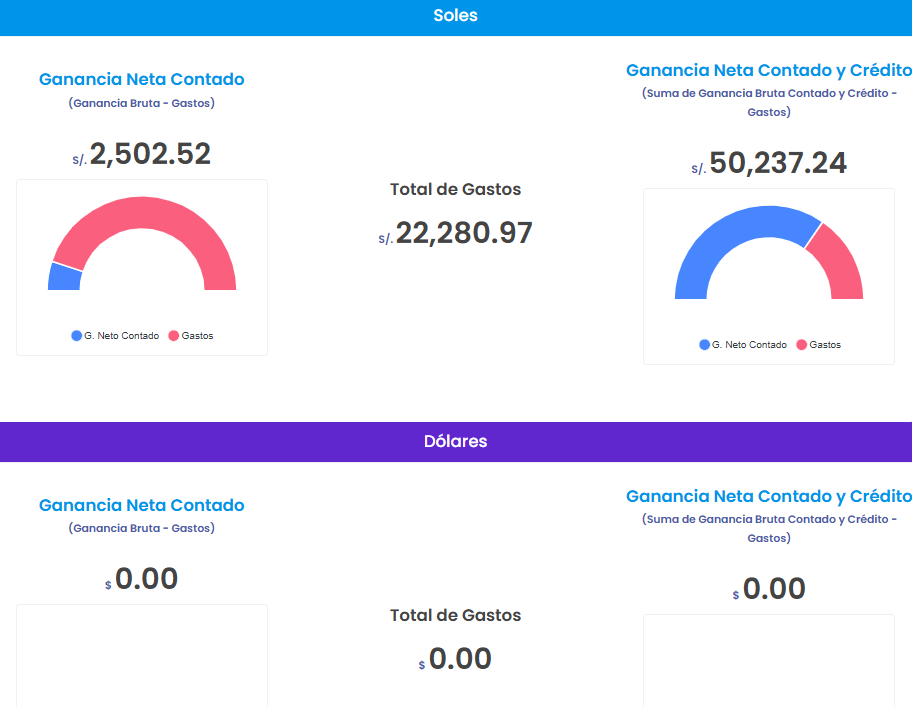This screenshot has height=710, width=912.
Task: Select the S/. 22,280.97 total expenses amount
Action: click(463, 233)
